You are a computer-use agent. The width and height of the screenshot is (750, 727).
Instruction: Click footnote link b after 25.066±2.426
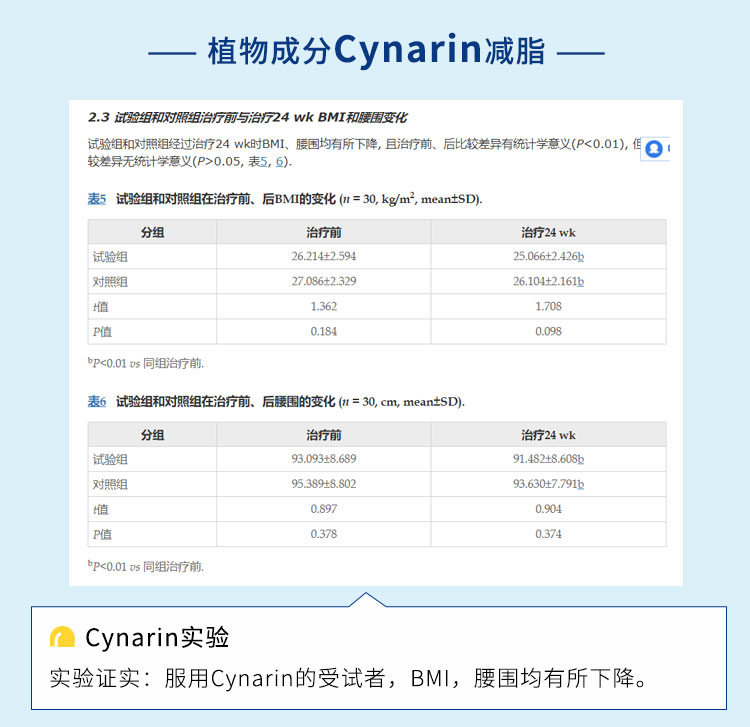click(581, 256)
